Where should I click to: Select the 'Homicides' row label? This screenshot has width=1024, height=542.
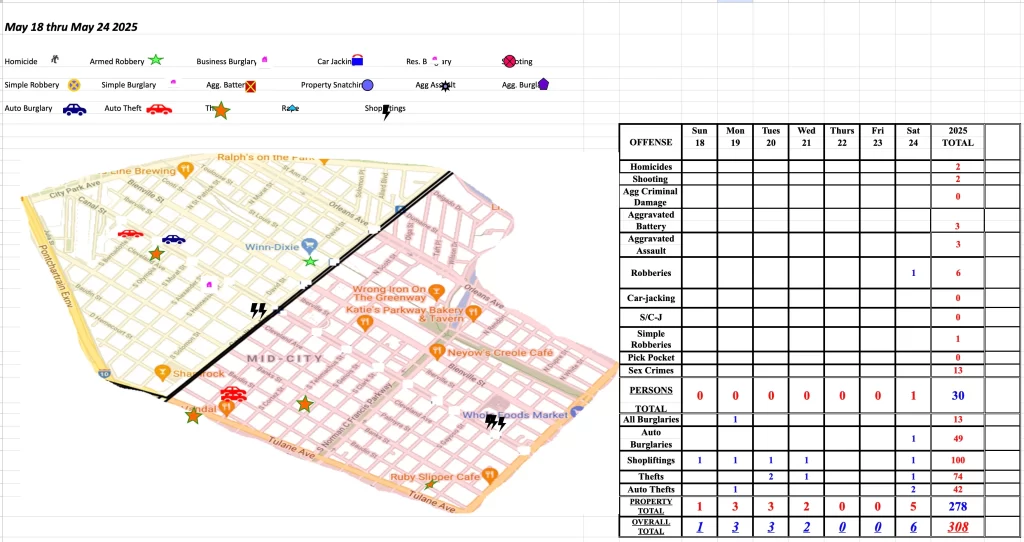[650, 167]
